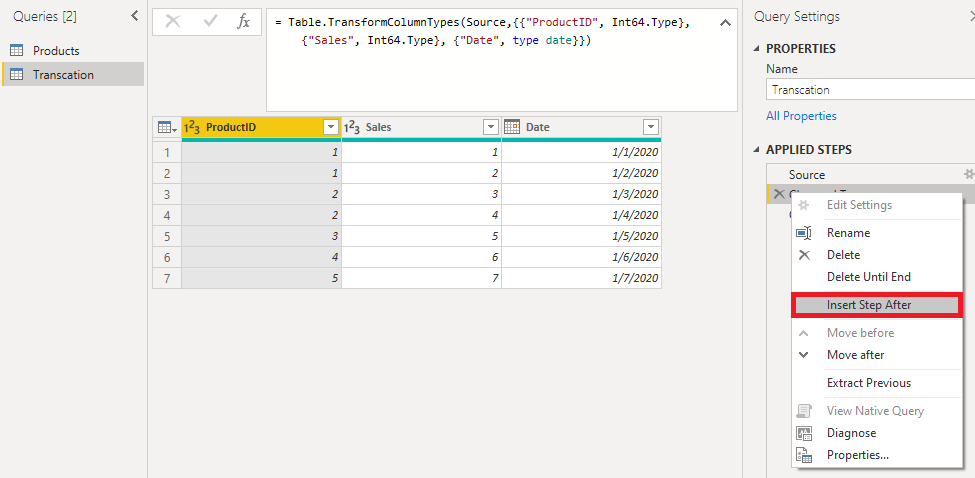Click the 1/4/2020 date cell

point(581,215)
